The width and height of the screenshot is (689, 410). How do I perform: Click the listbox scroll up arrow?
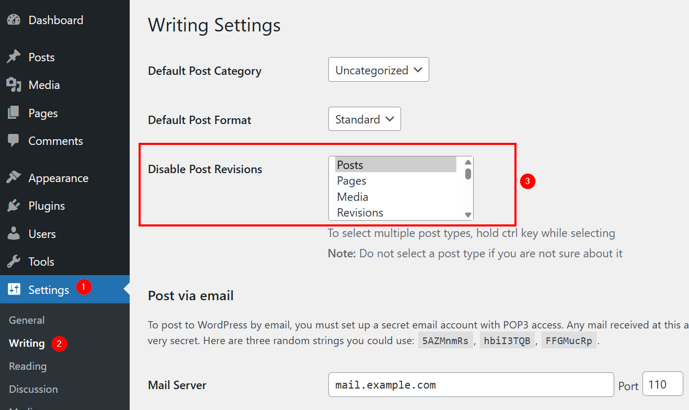click(x=468, y=162)
